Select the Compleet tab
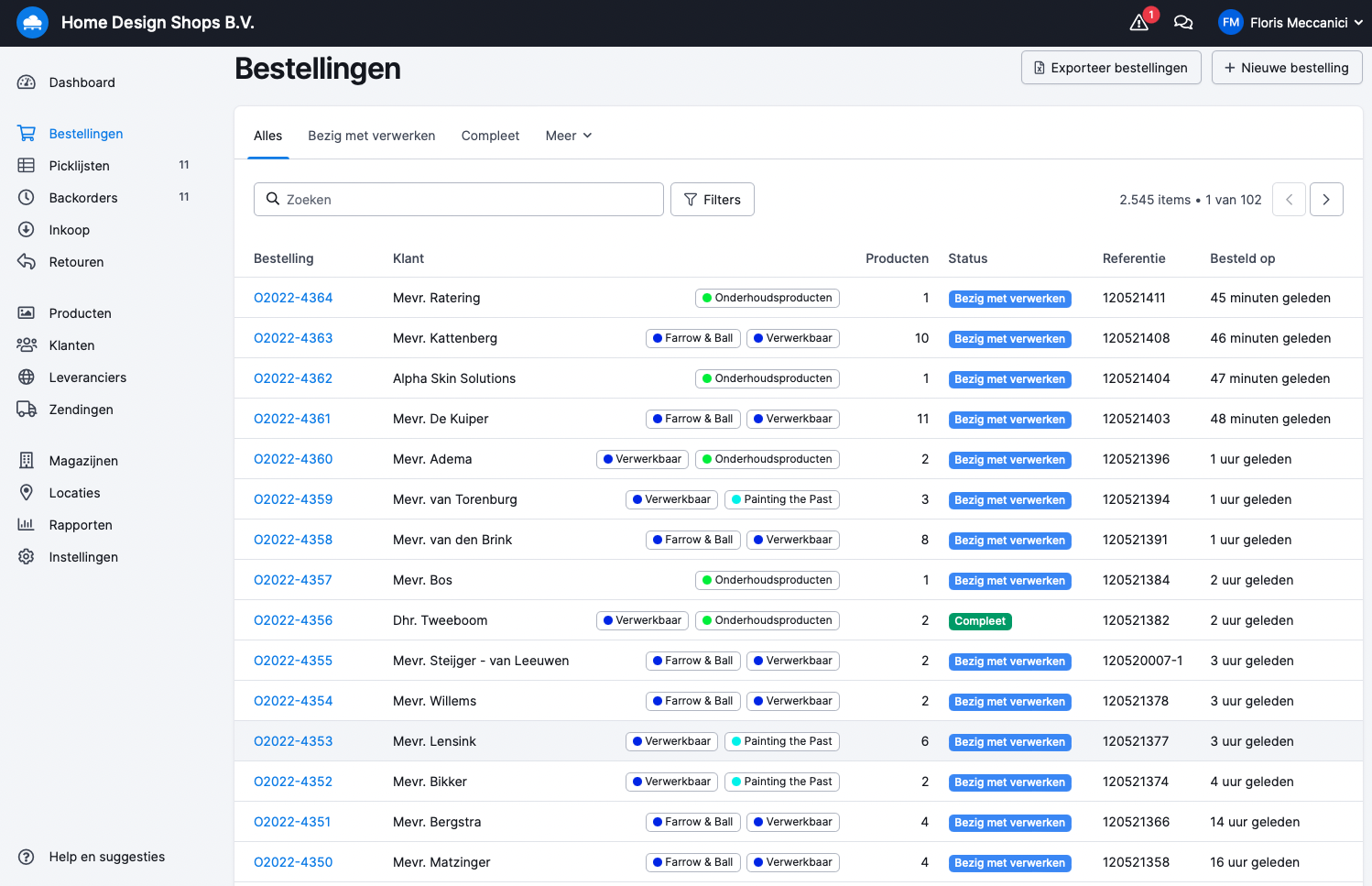 pyautogui.click(x=490, y=136)
